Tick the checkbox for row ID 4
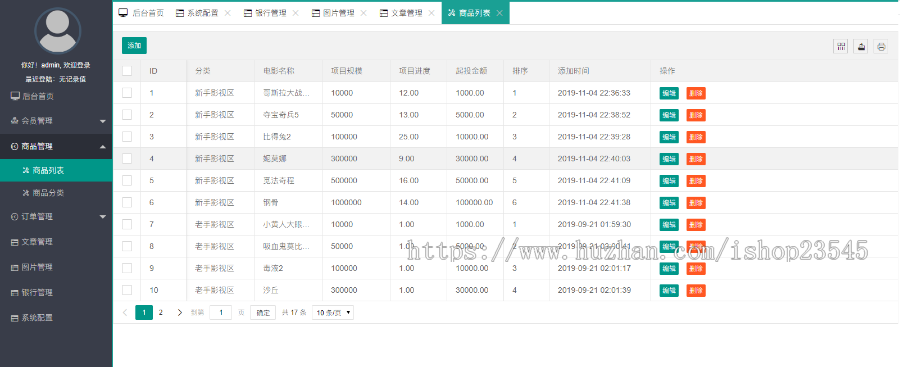Viewport: 900px width, 367px height. [x=127, y=158]
